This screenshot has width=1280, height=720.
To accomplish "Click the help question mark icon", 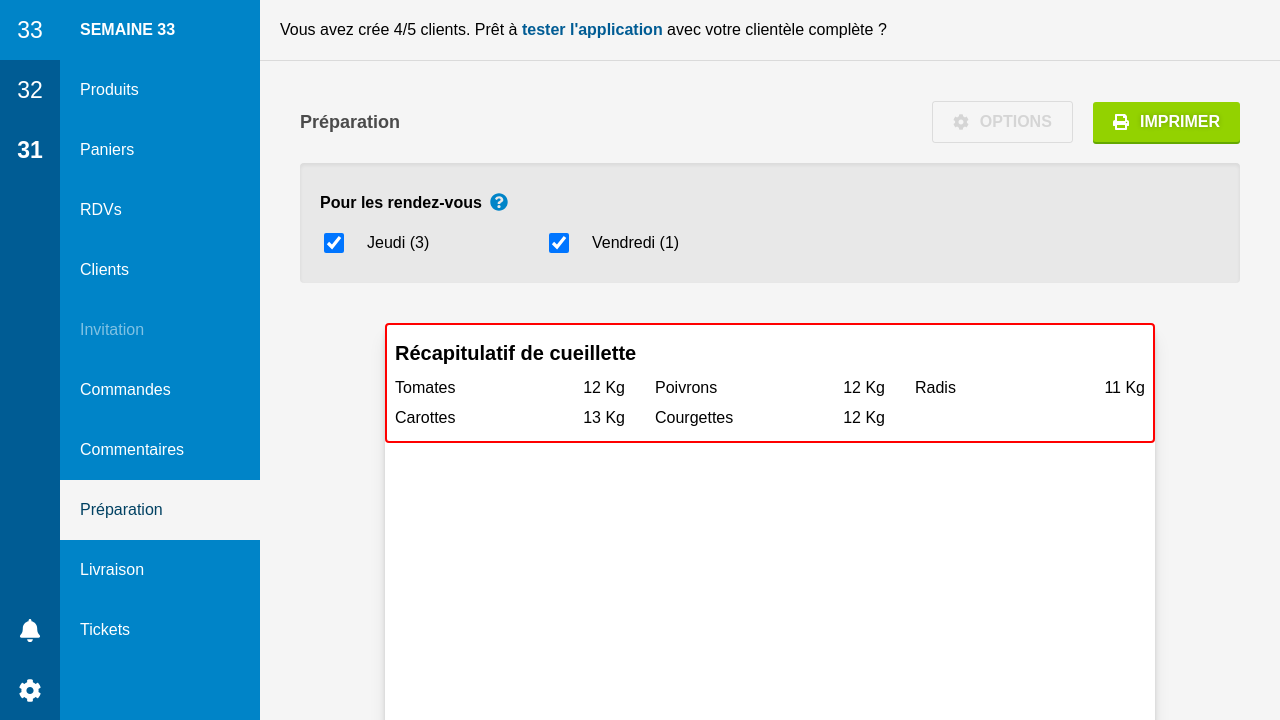I will pyautogui.click(x=499, y=202).
